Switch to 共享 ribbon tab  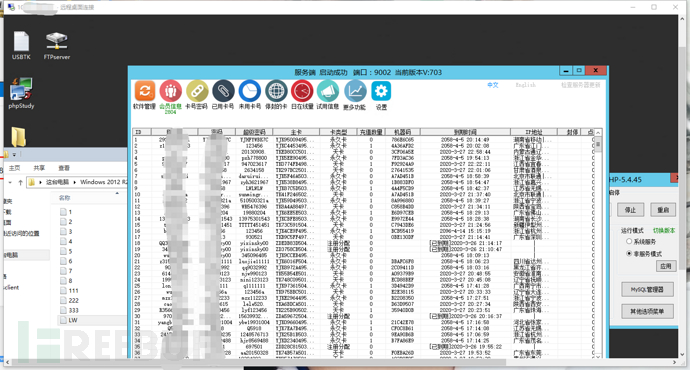pyautogui.click(x=39, y=168)
